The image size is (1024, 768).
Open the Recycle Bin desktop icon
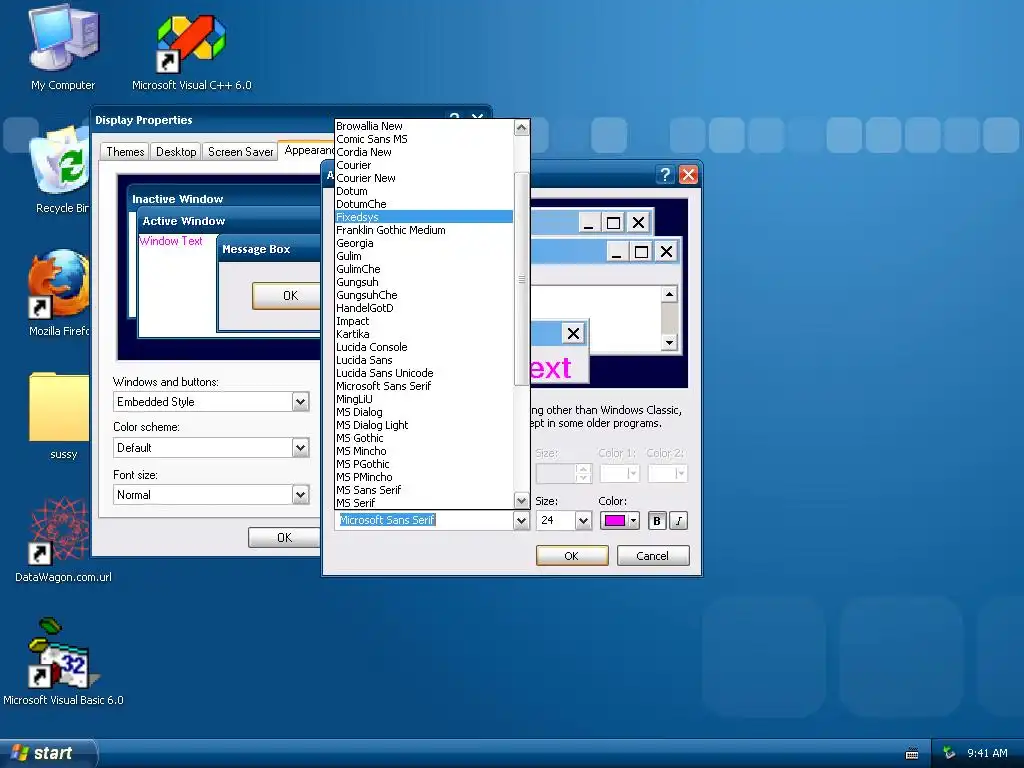click(x=60, y=170)
